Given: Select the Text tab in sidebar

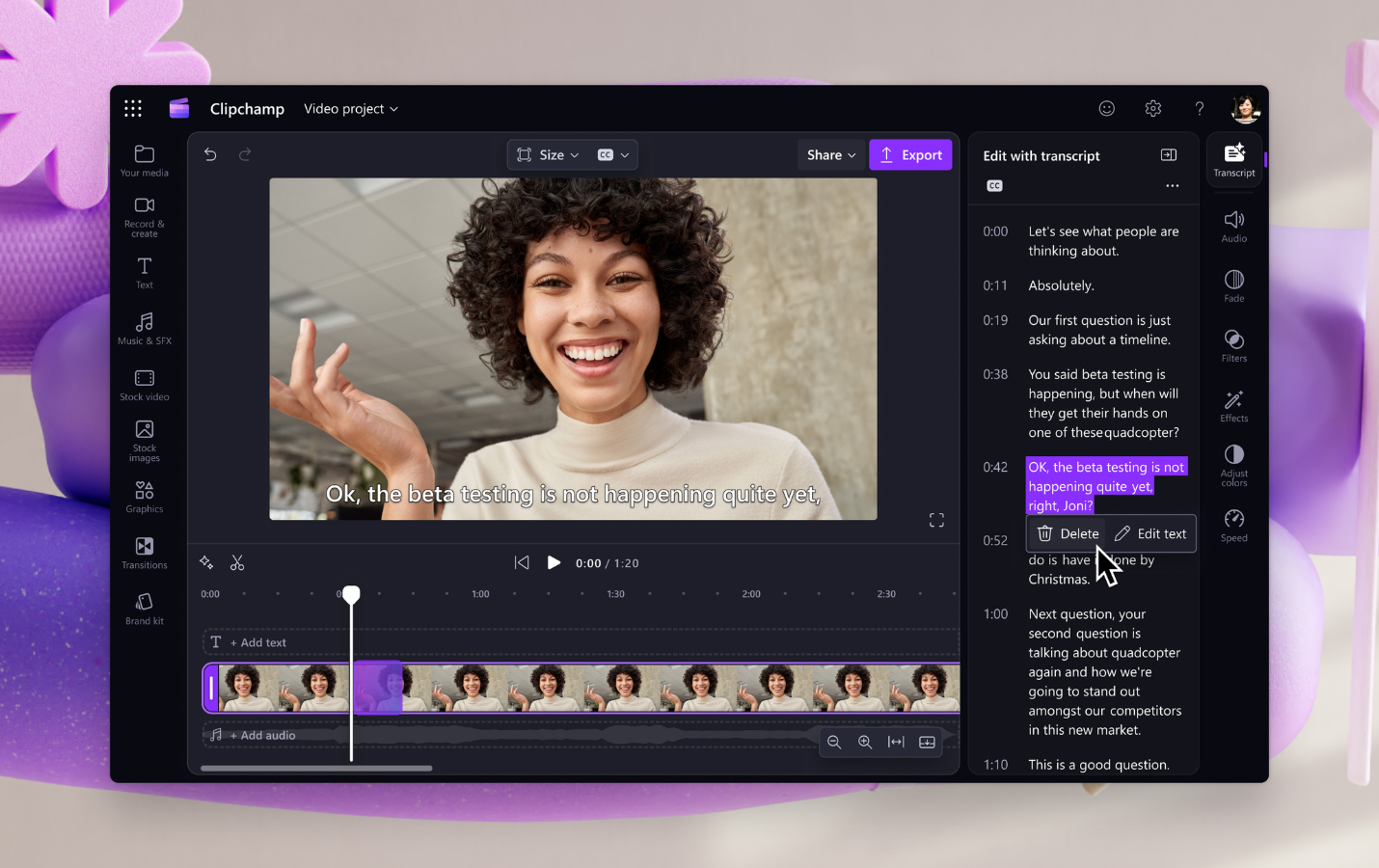Looking at the screenshot, I should [145, 273].
